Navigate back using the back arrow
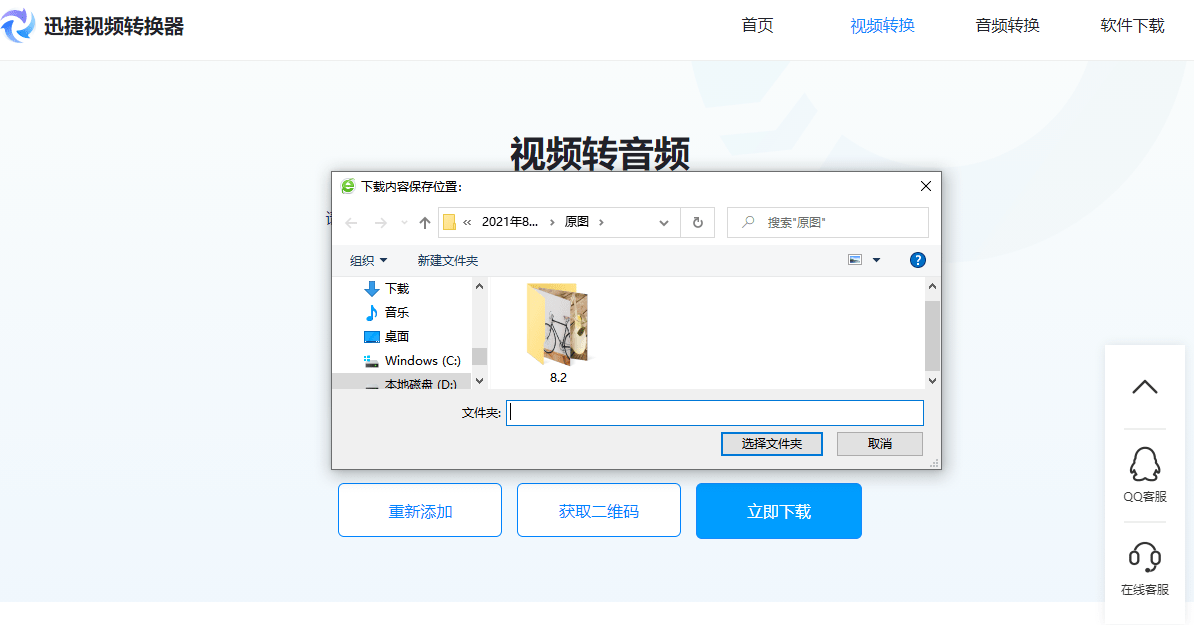This screenshot has height=625, width=1194. 351,222
